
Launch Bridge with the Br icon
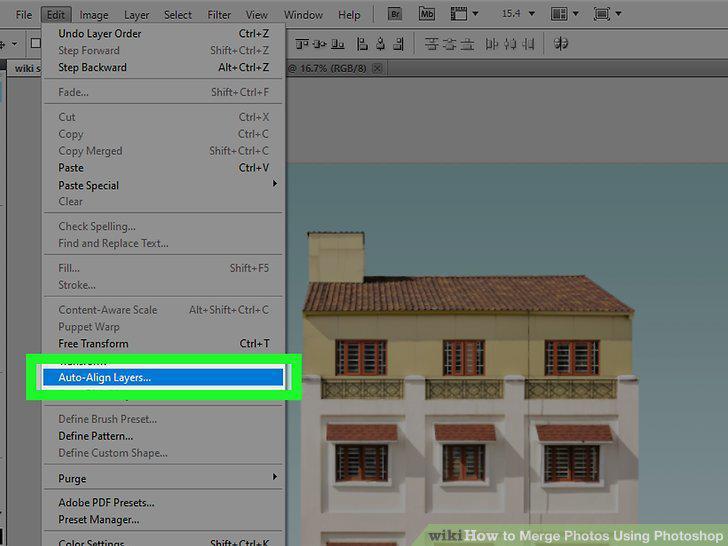(x=395, y=14)
